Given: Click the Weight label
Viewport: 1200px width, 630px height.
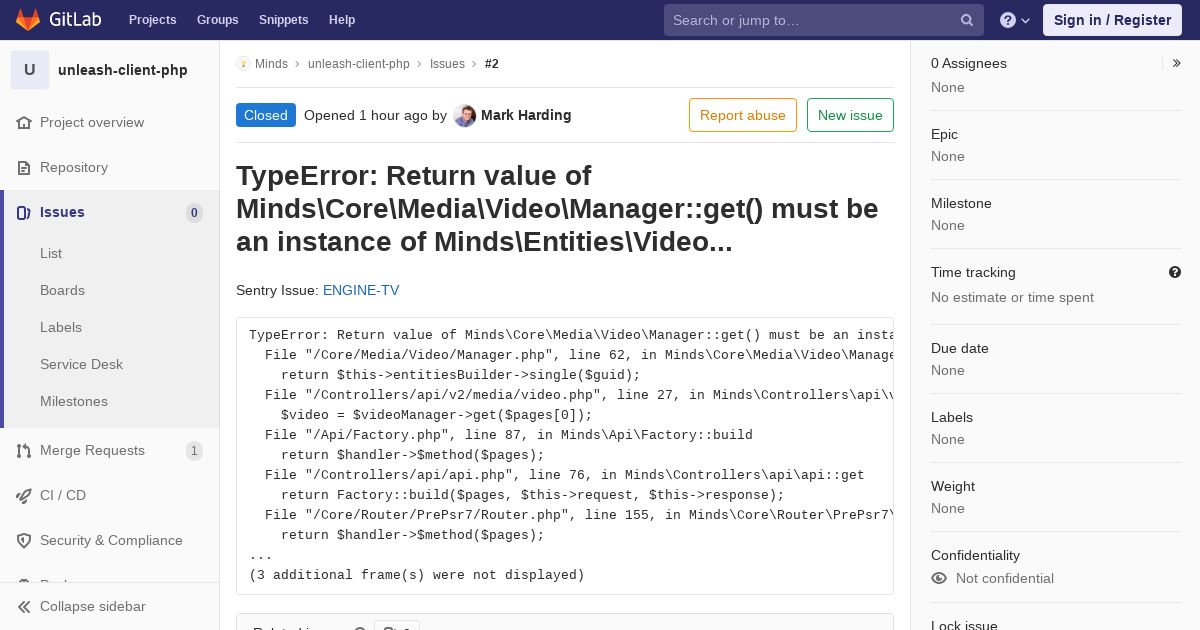Looking at the screenshot, I should pyautogui.click(x=953, y=486).
